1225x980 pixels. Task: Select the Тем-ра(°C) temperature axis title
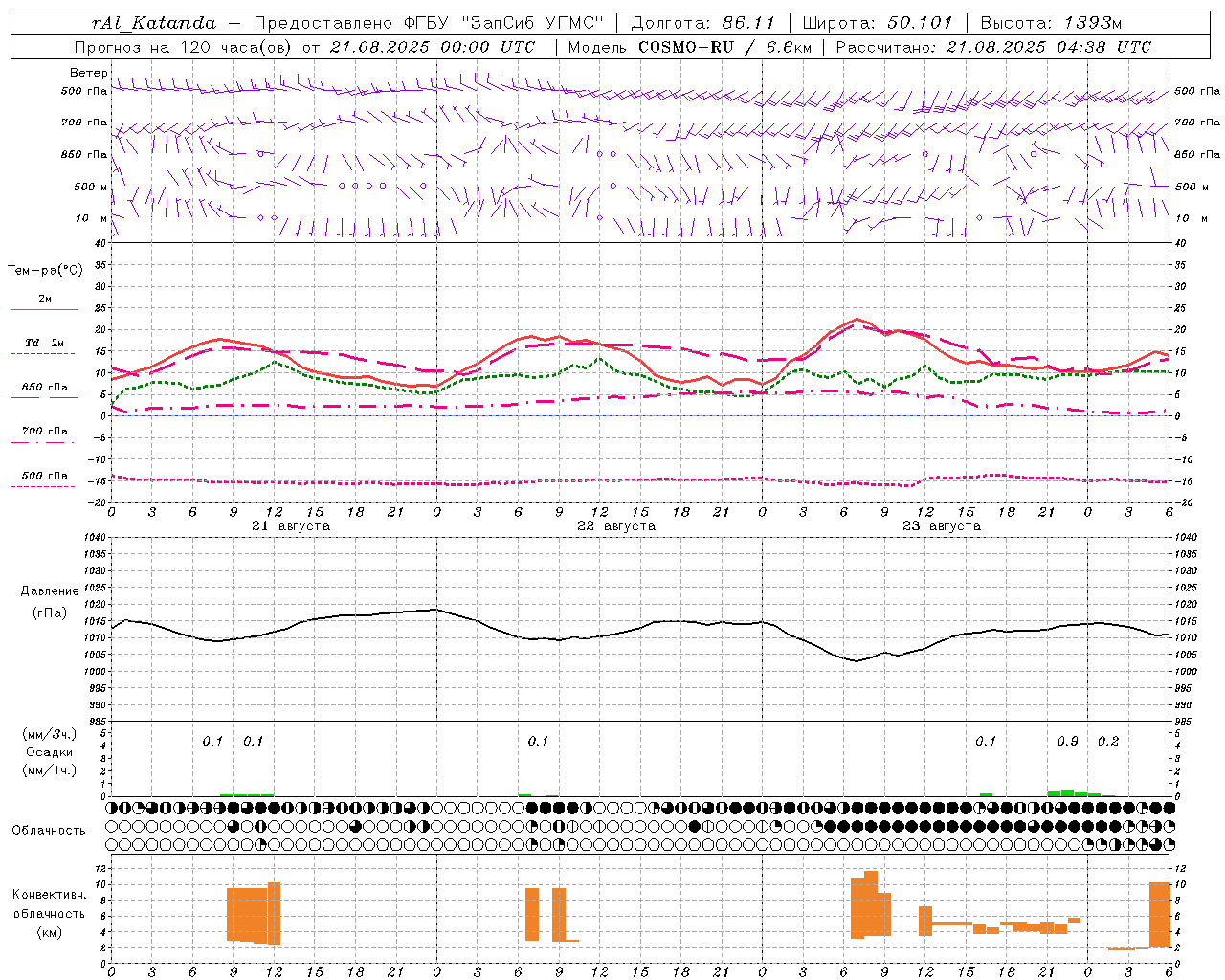[x=45, y=271]
